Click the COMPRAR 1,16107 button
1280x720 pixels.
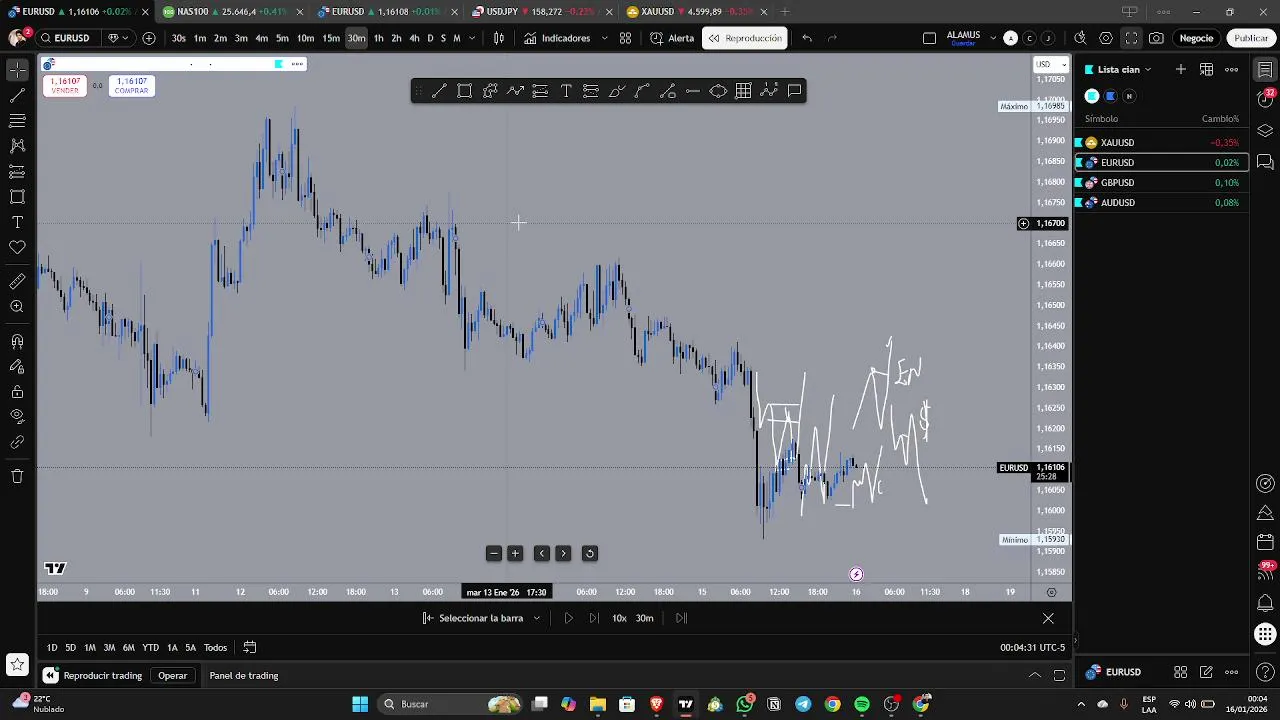point(132,86)
